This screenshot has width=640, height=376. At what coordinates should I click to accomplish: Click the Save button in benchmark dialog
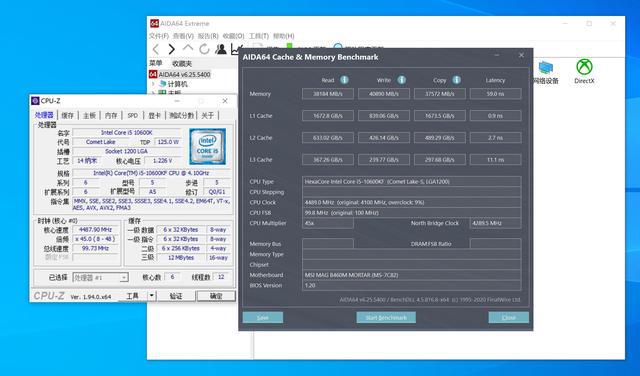(x=263, y=318)
